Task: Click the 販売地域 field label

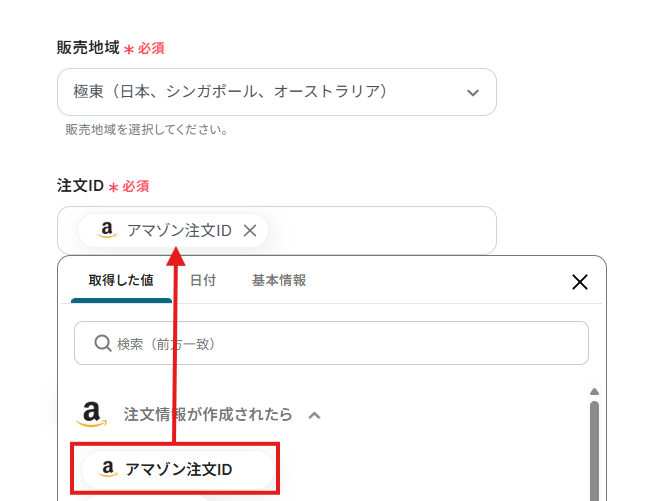Action: [x=88, y=47]
